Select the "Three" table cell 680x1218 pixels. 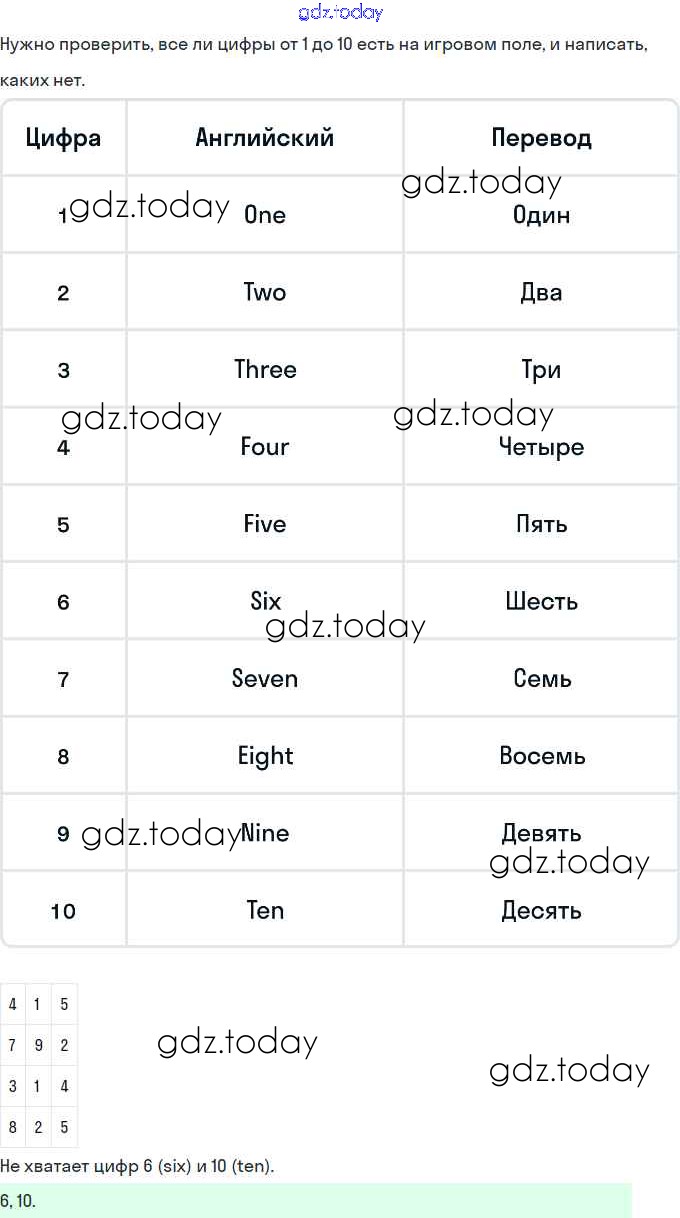(x=265, y=369)
